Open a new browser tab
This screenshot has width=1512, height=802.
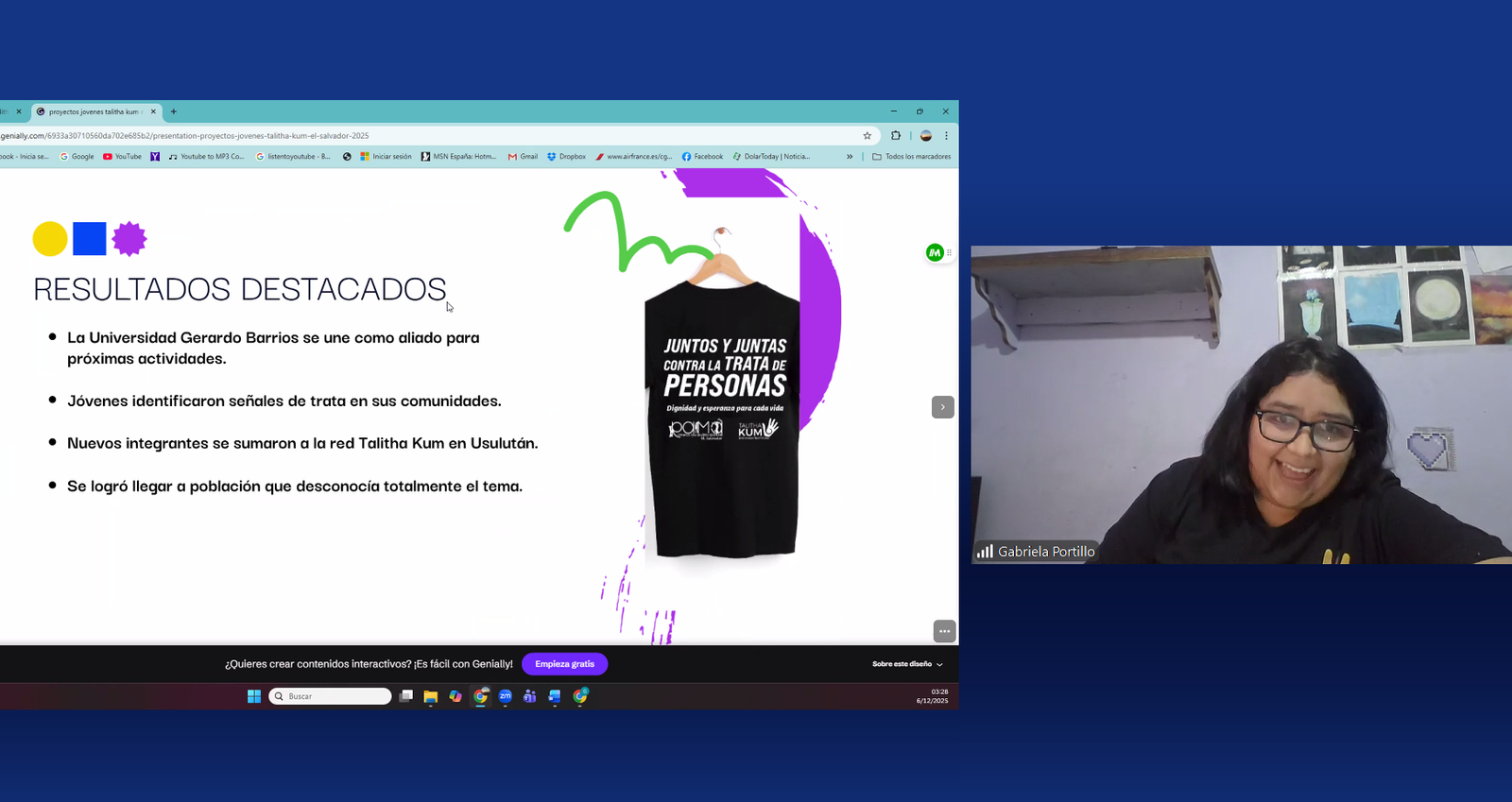click(x=174, y=111)
